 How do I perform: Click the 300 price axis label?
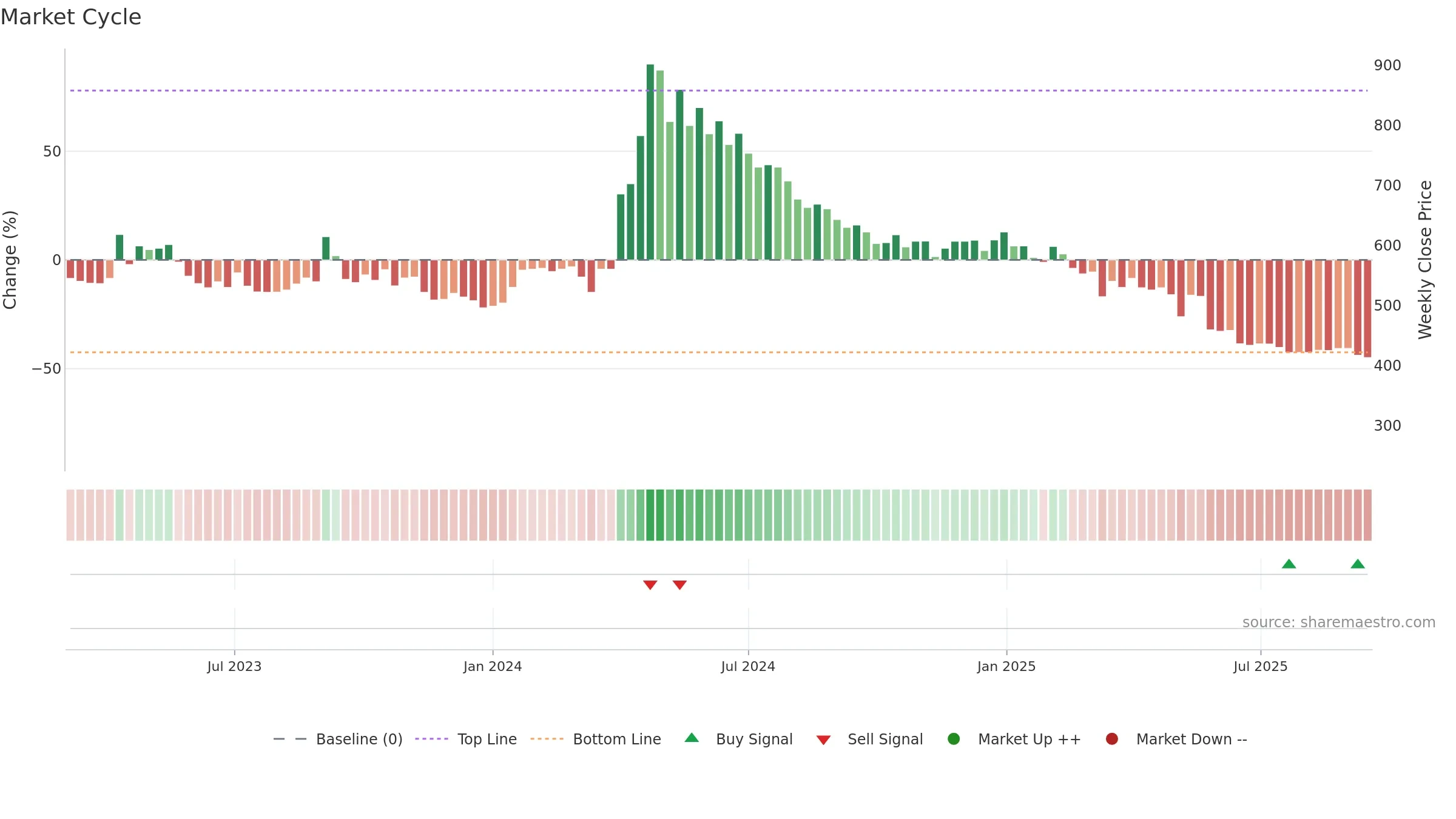[1387, 425]
